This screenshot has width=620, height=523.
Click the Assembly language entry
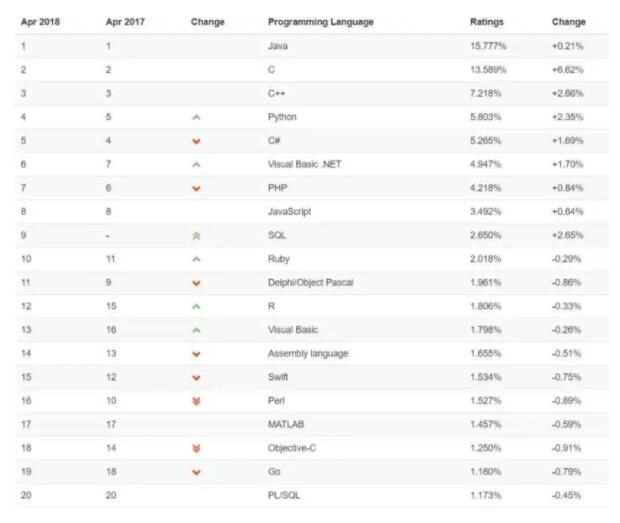(308, 353)
